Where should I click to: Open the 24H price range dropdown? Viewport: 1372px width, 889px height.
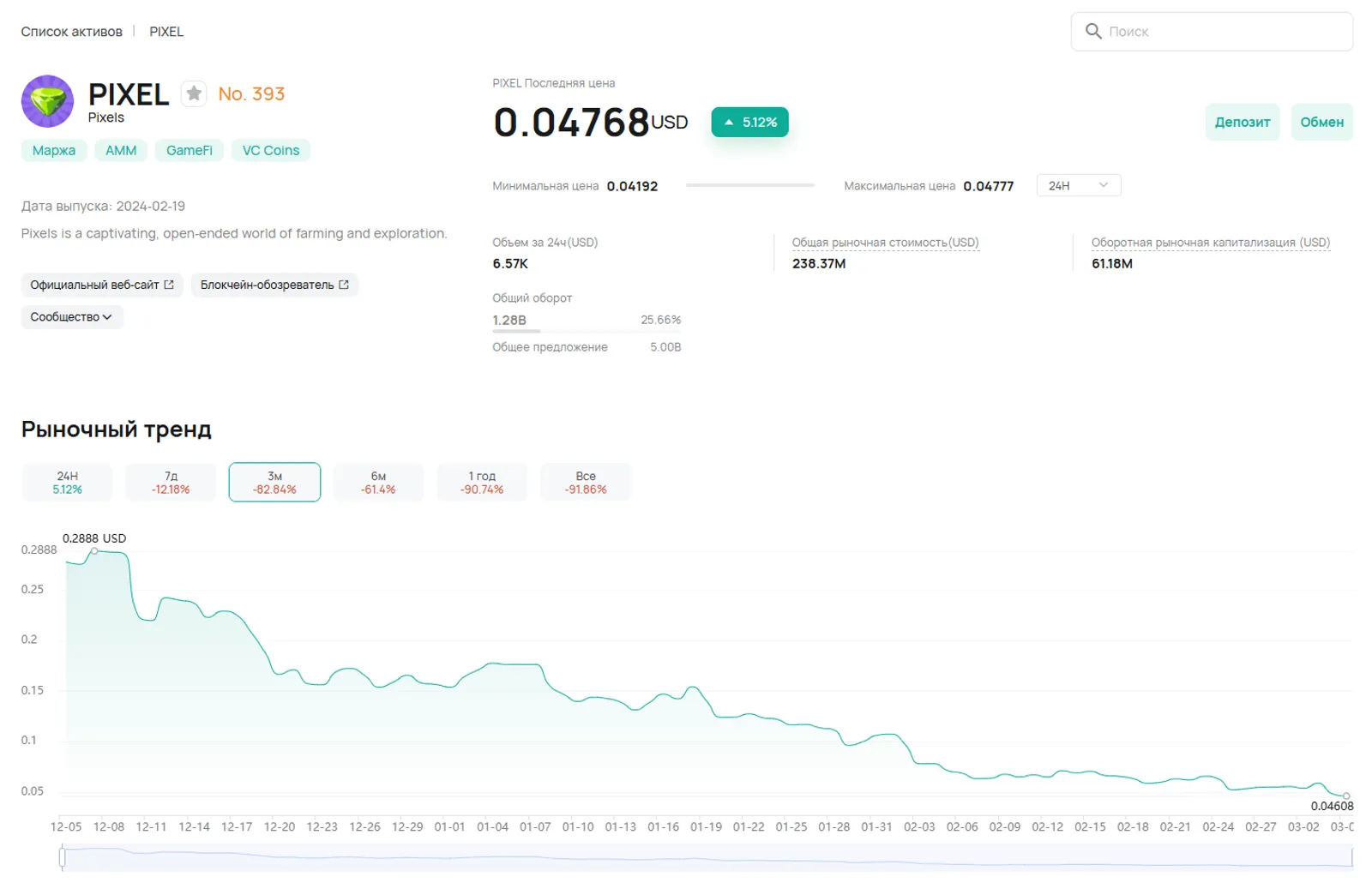[x=1079, y=185]
